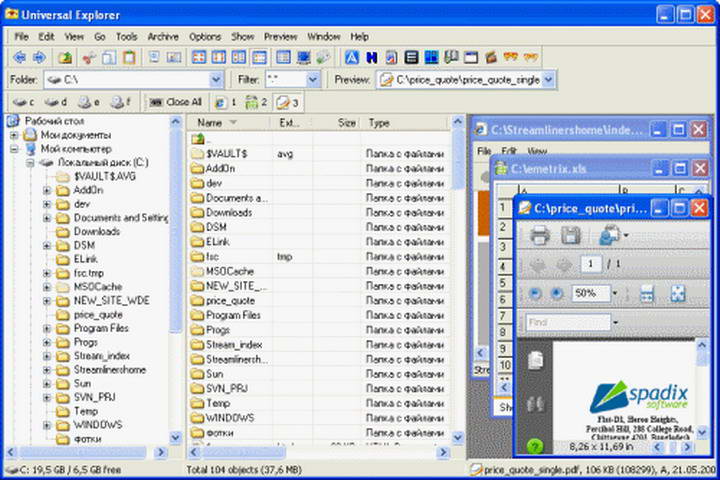
Task: Click the blue letter A toolbar icon
Action: [x=352, y=57]
